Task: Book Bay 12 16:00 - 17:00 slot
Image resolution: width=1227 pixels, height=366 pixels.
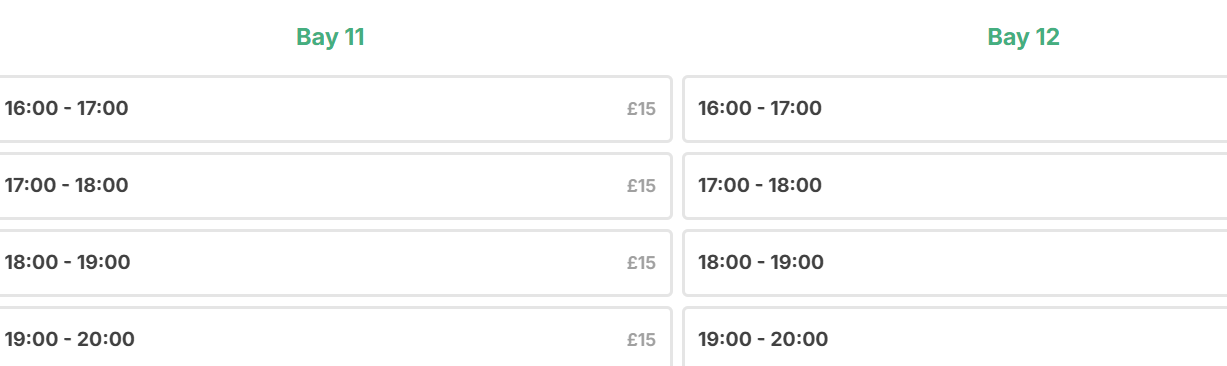Action: tap(955, 108)
